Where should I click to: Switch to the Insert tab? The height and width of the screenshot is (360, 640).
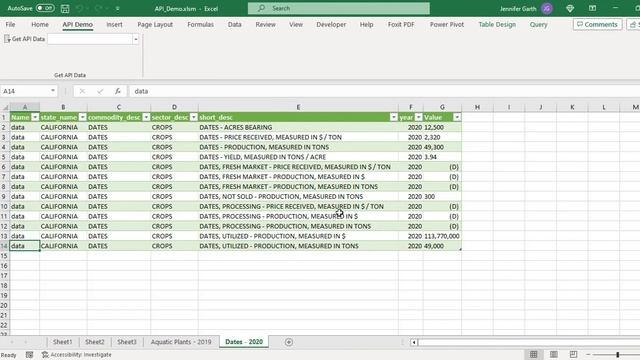114,24
